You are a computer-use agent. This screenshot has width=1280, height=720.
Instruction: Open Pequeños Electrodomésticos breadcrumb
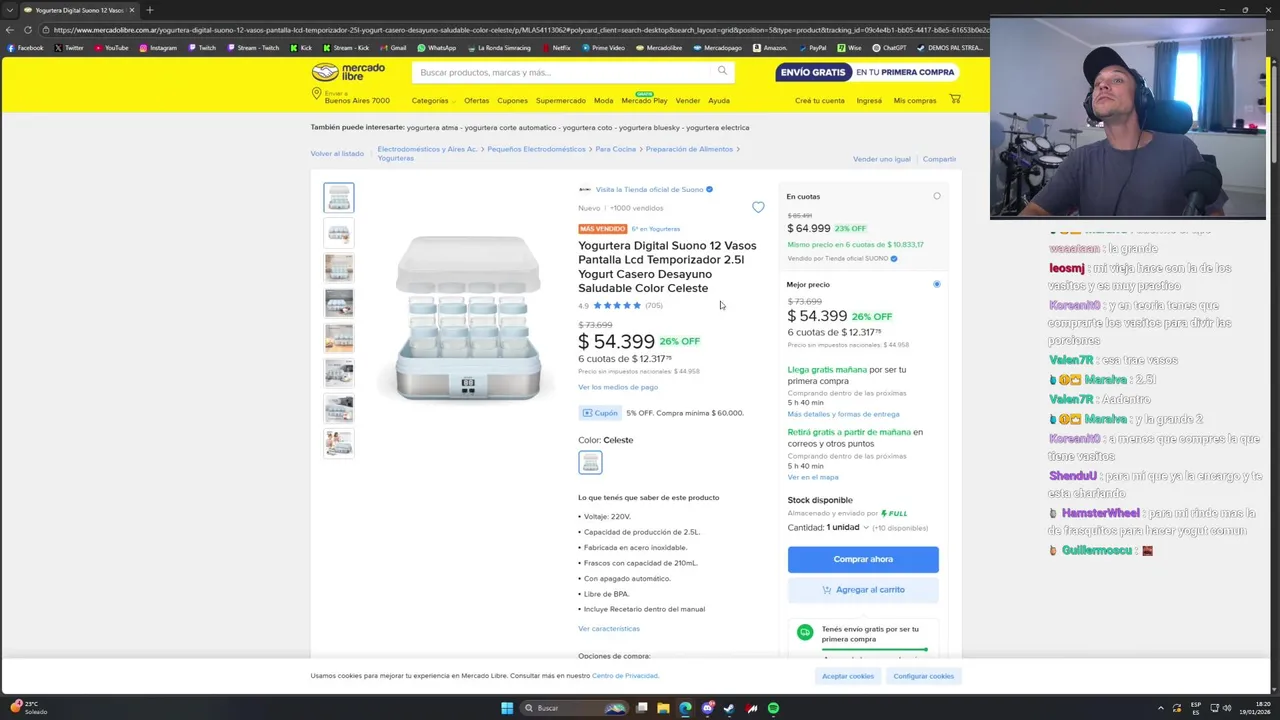(x=536, y=149)
